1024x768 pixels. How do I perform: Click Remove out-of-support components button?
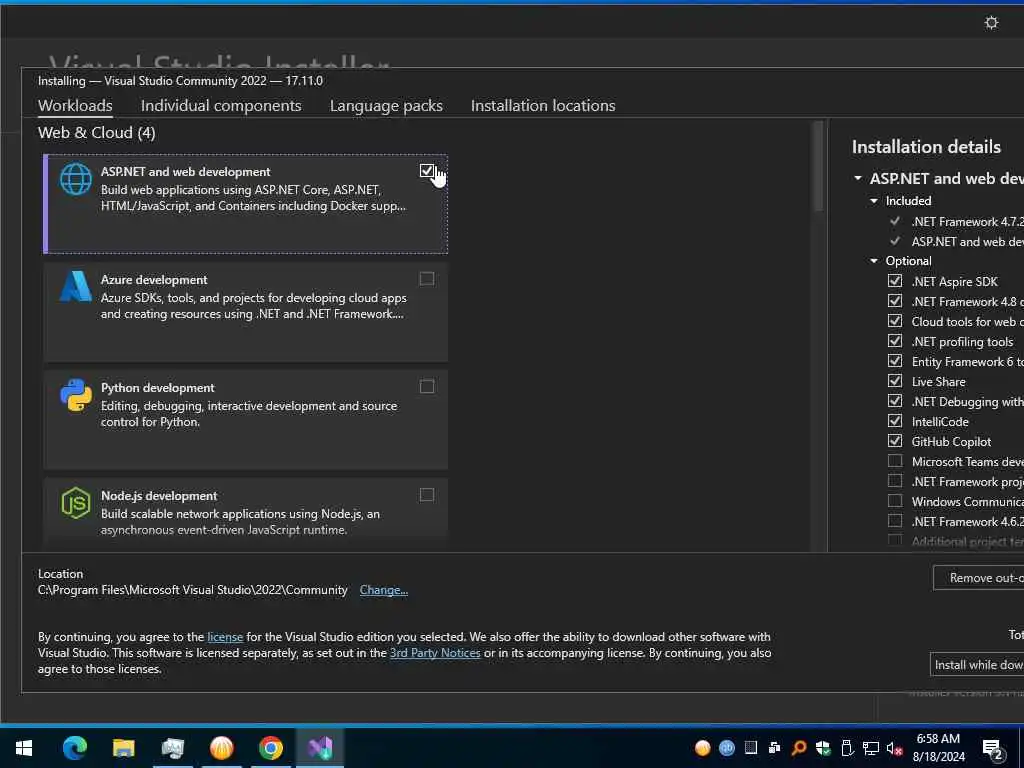pyautogui.click(x=978, y=578)
